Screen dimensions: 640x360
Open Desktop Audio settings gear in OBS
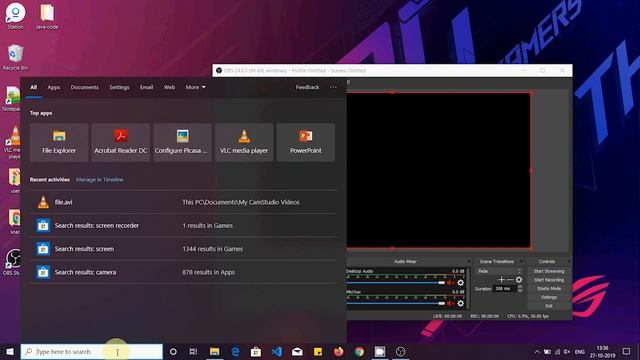click(460, 282)
